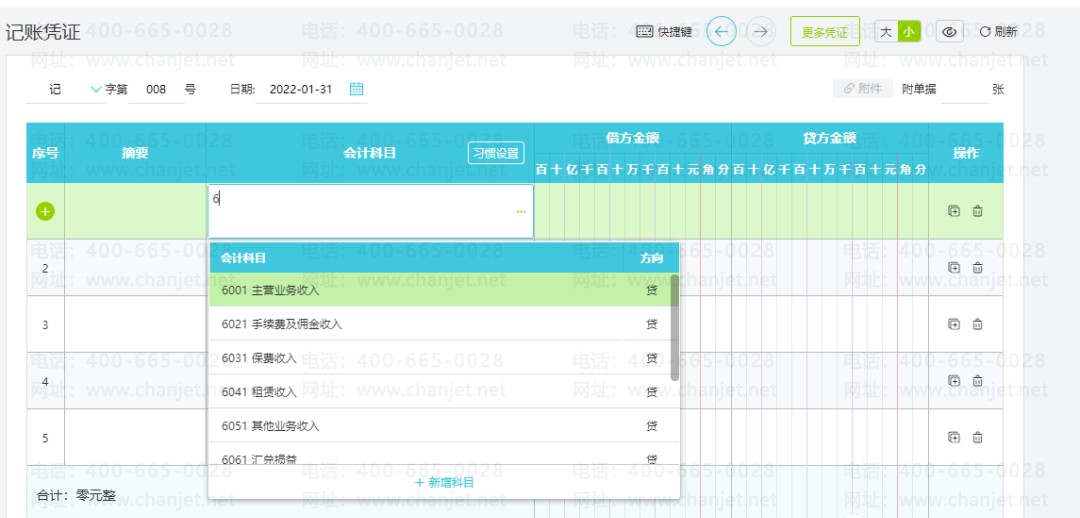Image resolution: width=1080 pixels, height=518 pixels.
Task: Copy row 3 using its copy icon
Action: click(954, 324)
